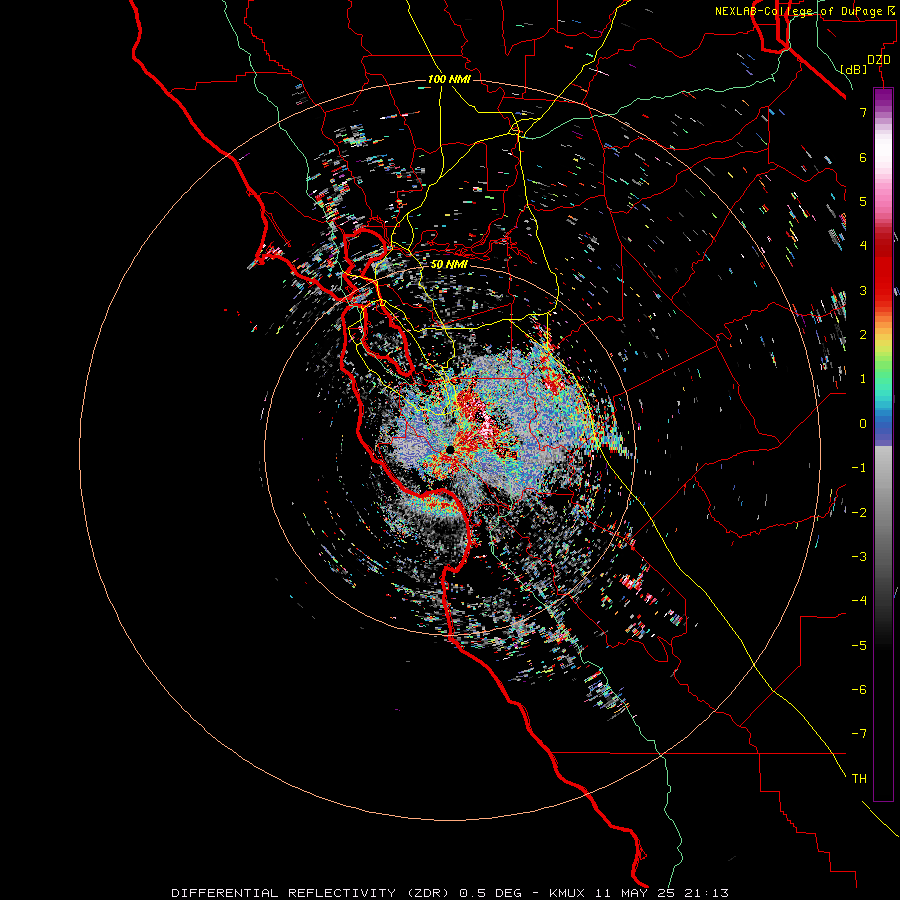The height and width of the screenshot is (900, 900).
Task: Click the light gray band of color scale
Action: click(883, 471)
